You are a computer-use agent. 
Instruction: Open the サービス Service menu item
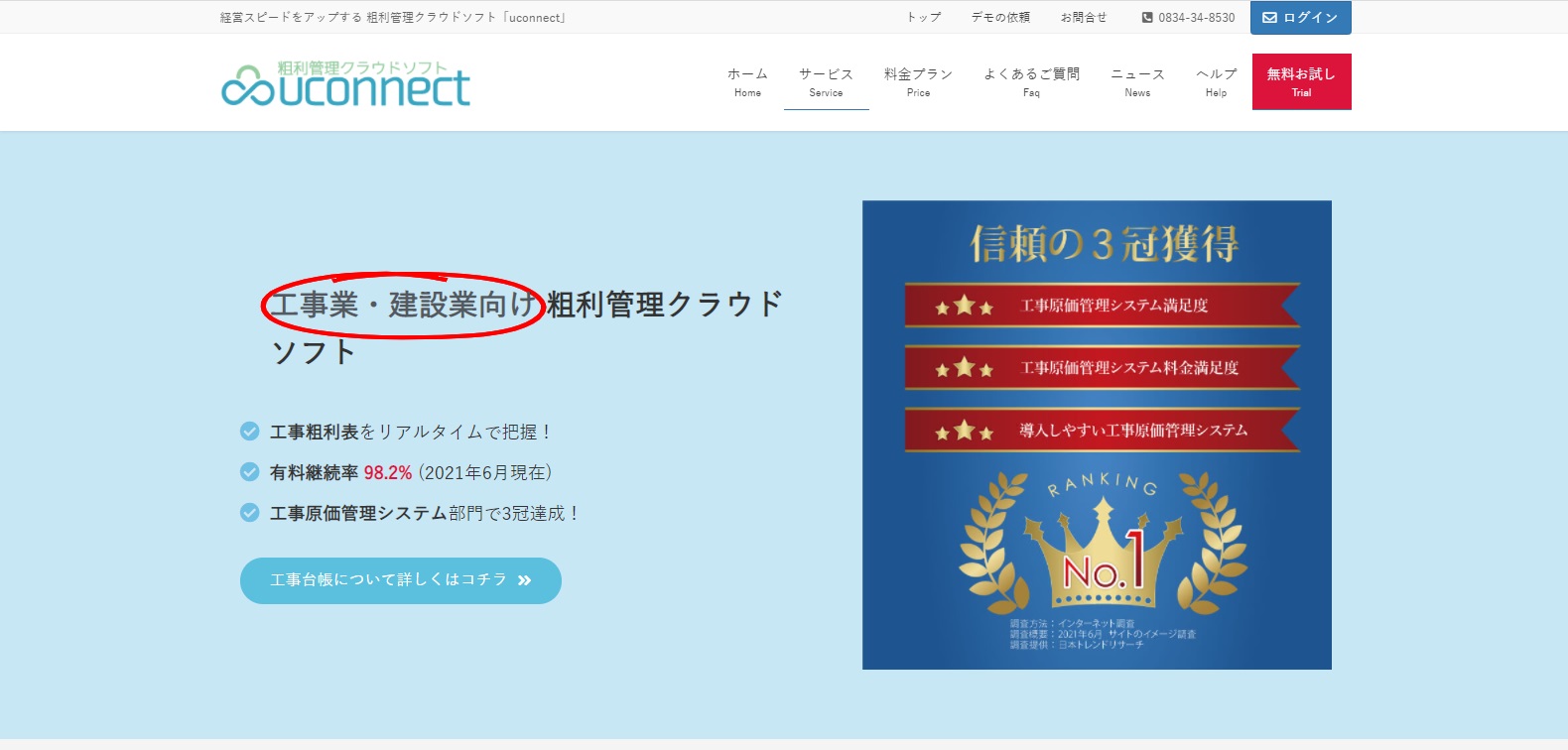click(826, 82)
